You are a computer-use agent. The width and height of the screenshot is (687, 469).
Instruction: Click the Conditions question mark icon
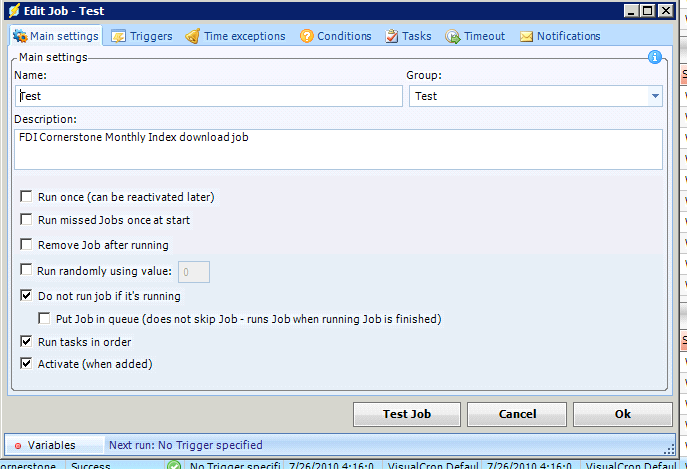pyautogui.click(x=307, y=36)
